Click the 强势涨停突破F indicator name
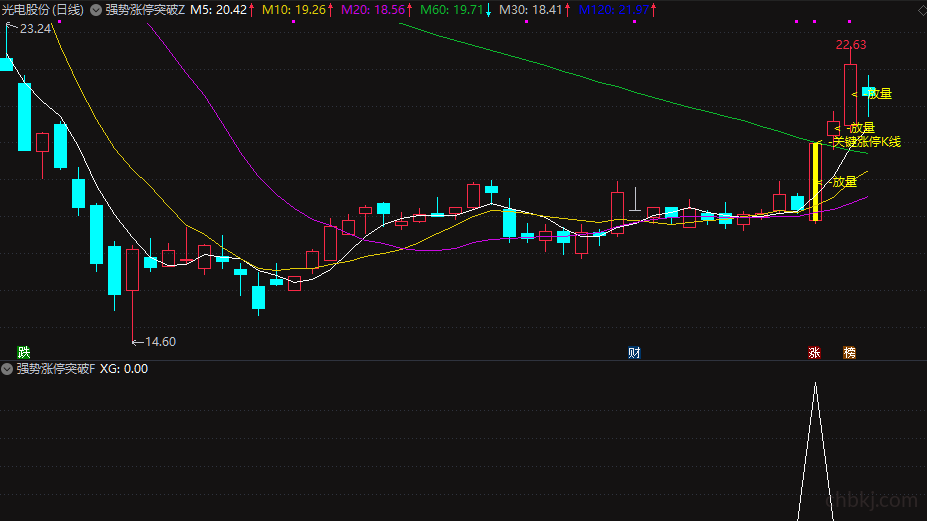Screen dimensions: 927x521 pos(56,369)
